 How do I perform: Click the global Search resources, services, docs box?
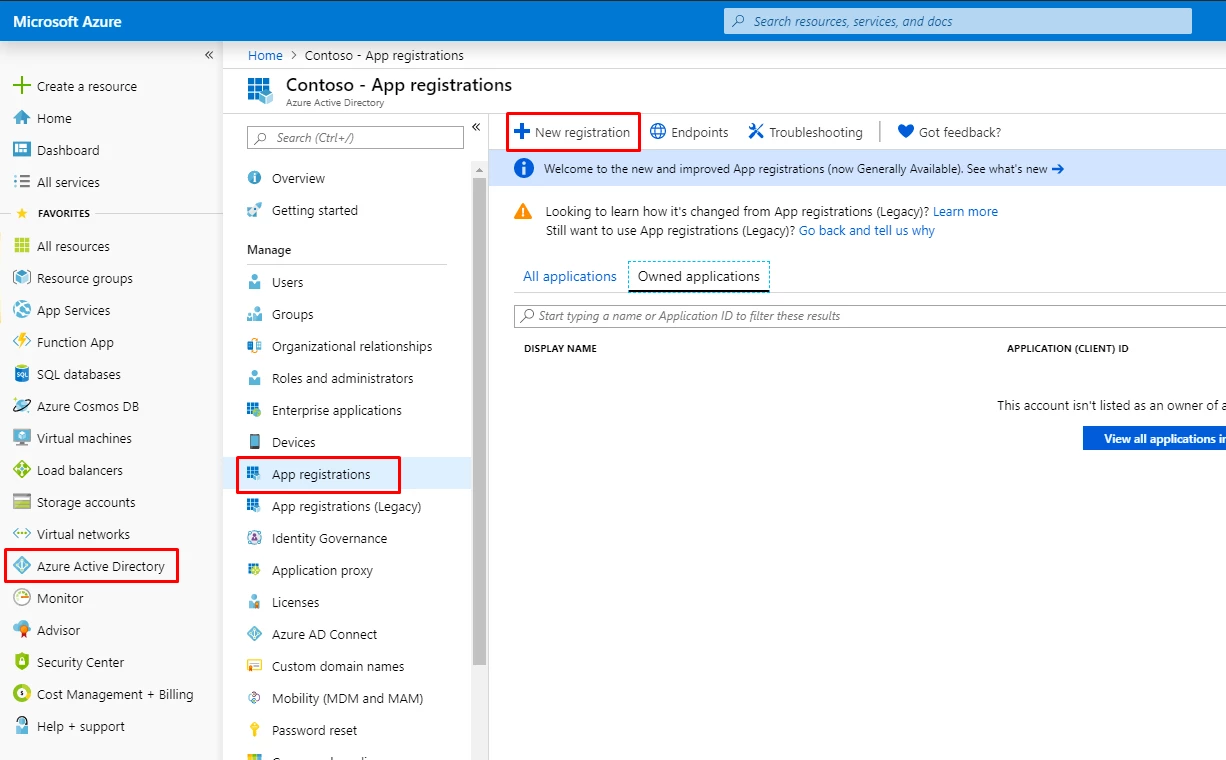(958, 21)
